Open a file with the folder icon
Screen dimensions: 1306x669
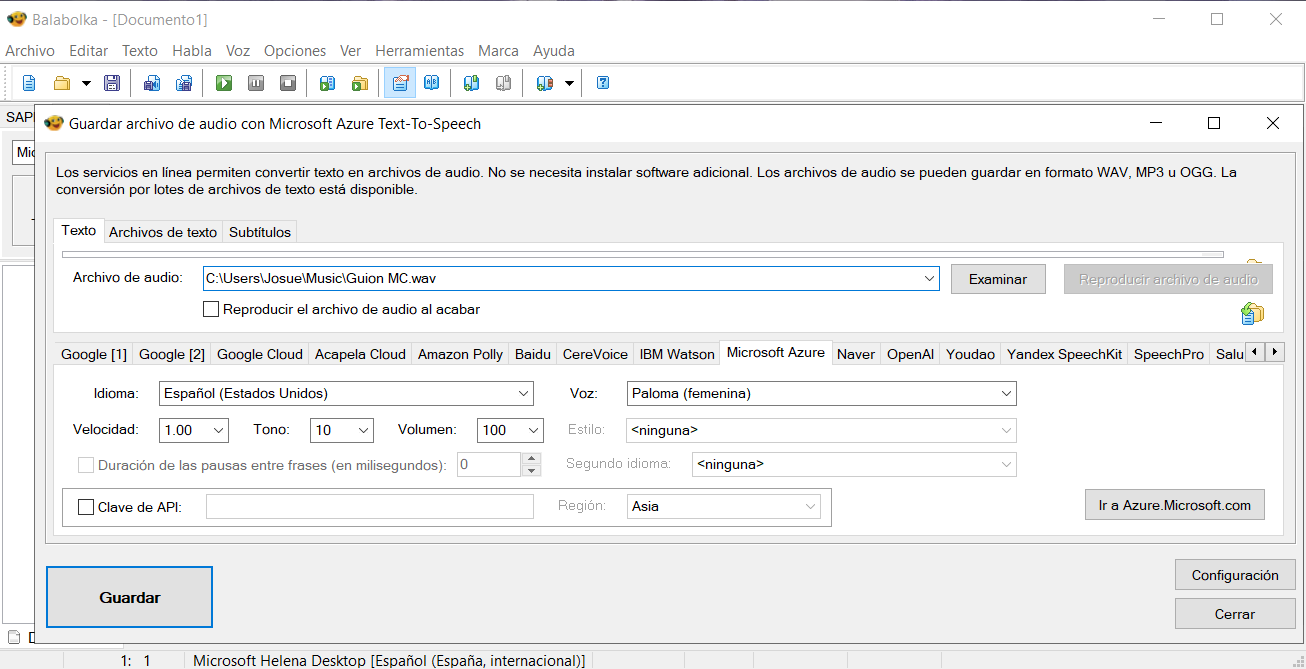coord(62,83)
